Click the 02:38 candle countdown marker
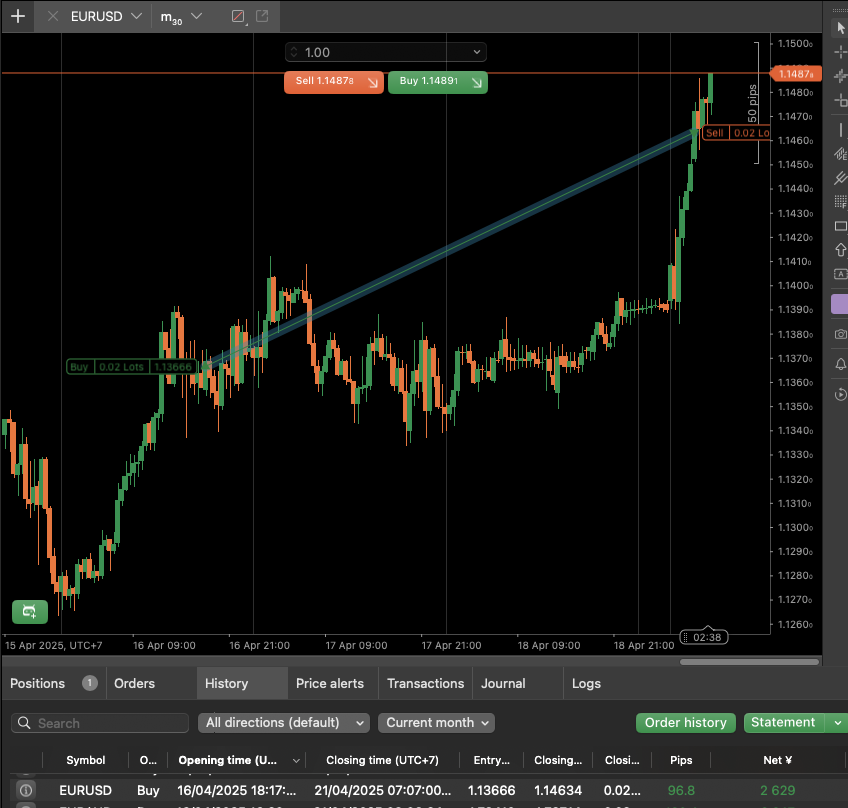 coord(704,637)
